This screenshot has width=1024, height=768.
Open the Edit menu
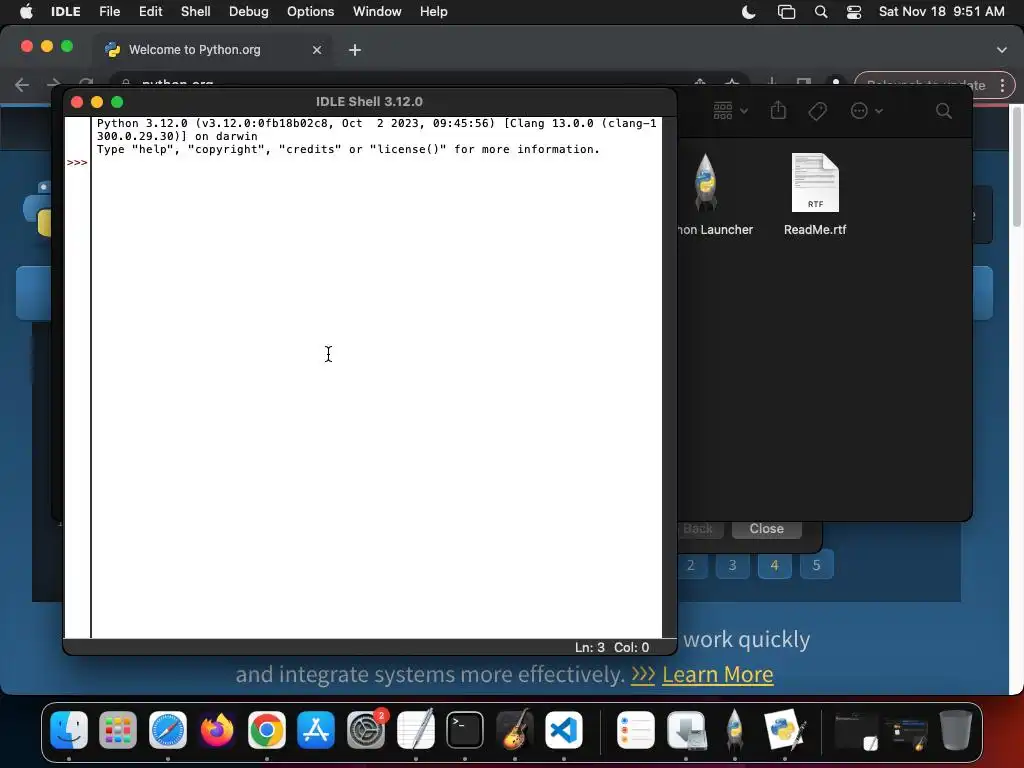click(150, 12)
